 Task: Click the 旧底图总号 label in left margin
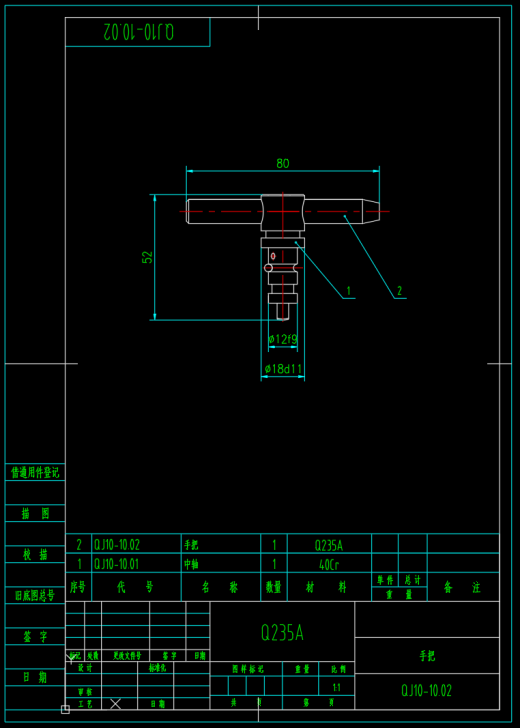coord(35,595)
